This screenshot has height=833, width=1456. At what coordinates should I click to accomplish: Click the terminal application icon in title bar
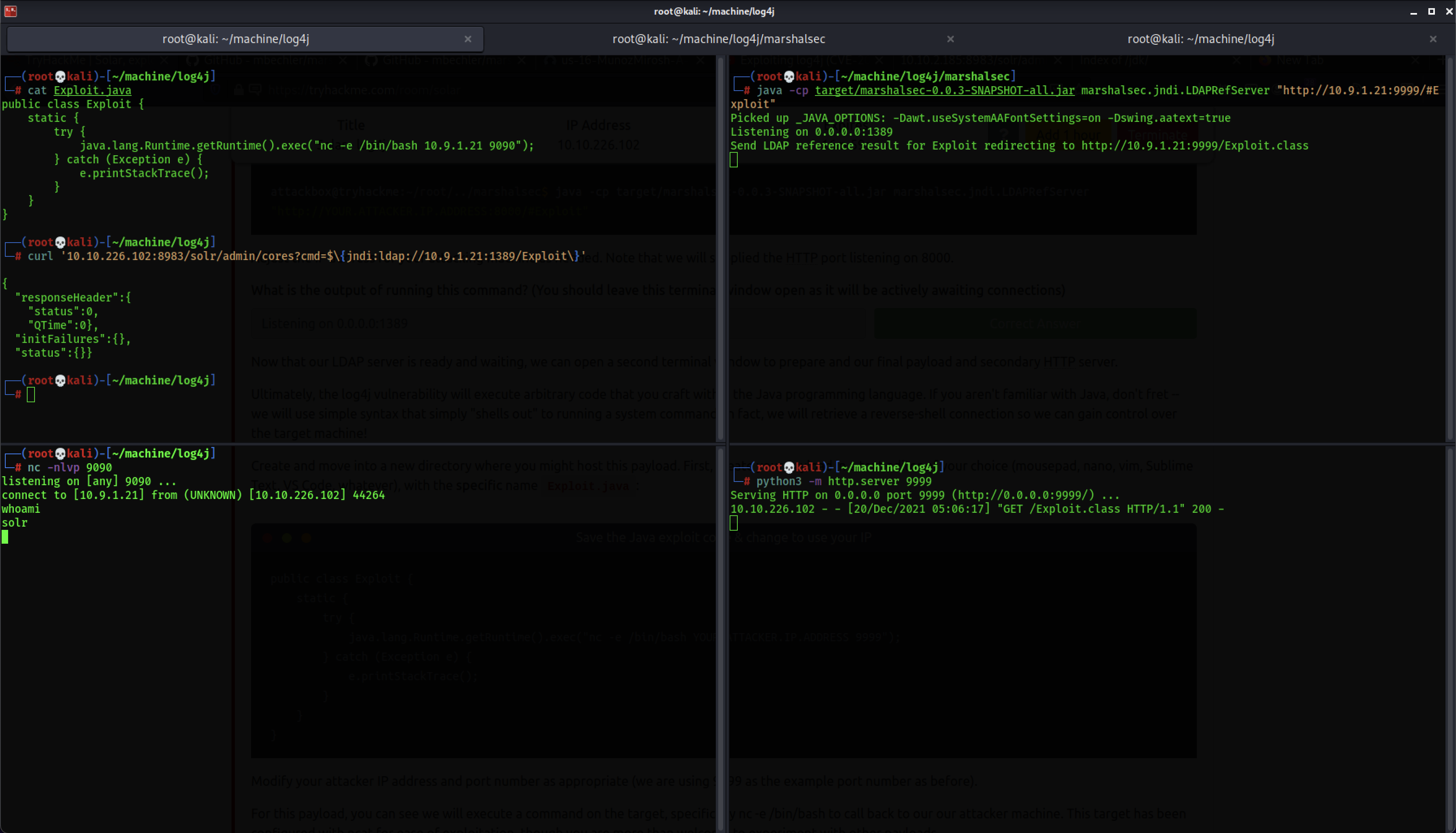click(x=10, y=11)
